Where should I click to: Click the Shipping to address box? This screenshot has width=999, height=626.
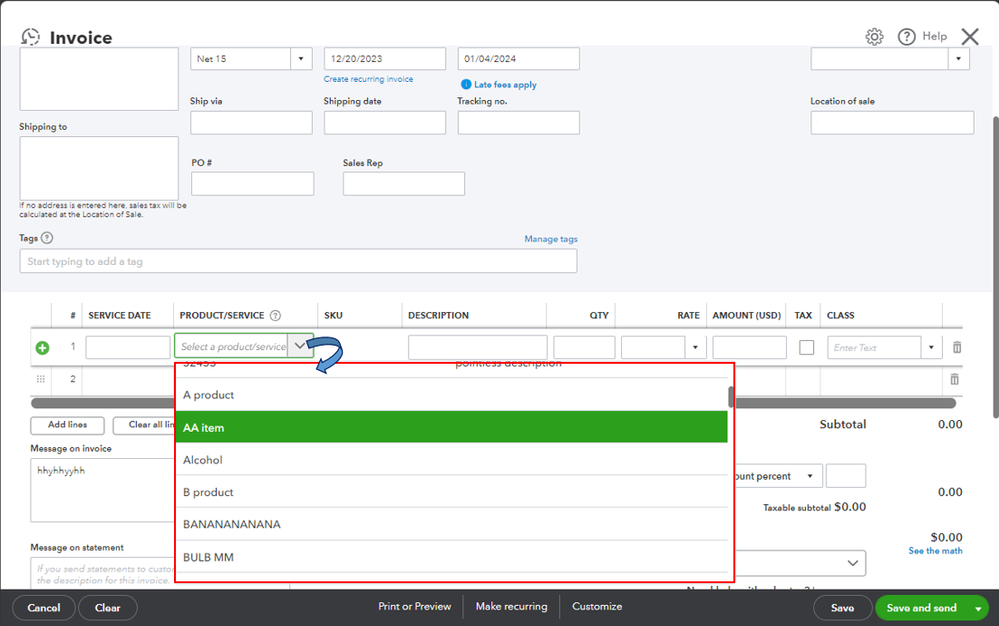click(99, 168)
